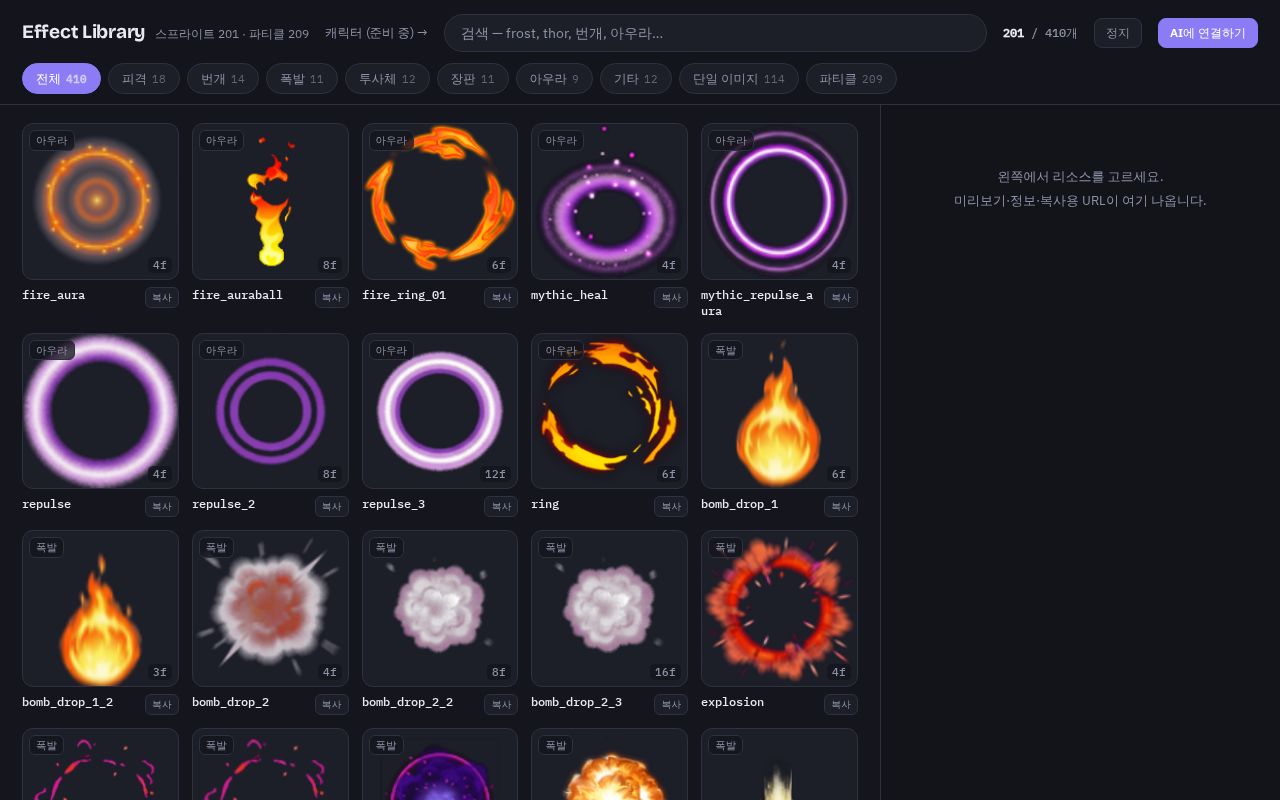Click the 3f frame badge on bomb_drop_1_2
Image resolution: width=1280 pixels, height=800 pixels.
tap(160, 672)
